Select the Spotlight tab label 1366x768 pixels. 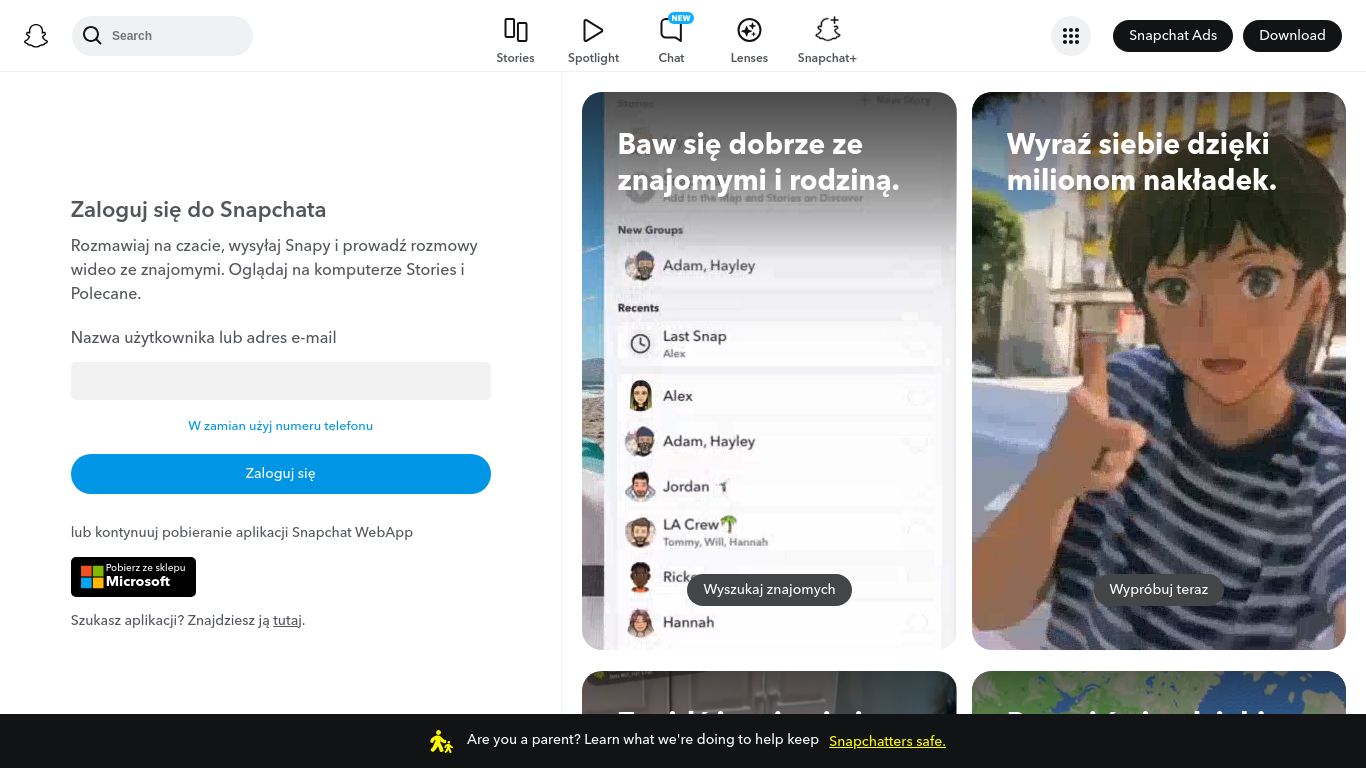click(x=593, y=58)
